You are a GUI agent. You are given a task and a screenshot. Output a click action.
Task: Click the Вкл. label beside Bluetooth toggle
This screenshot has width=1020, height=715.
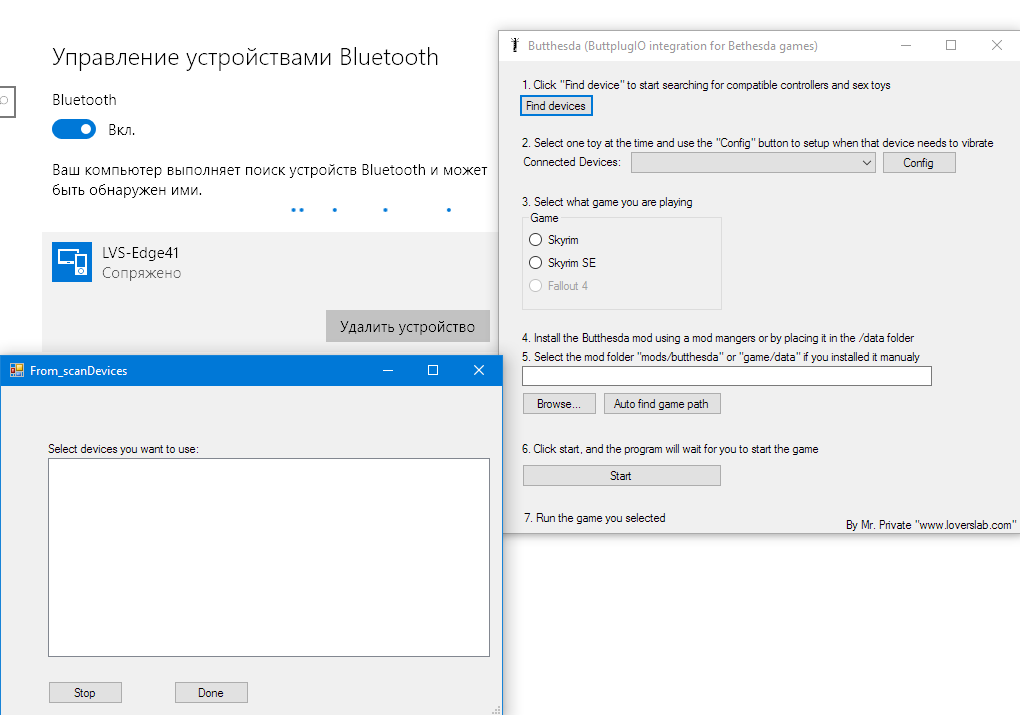coord(122,130)
